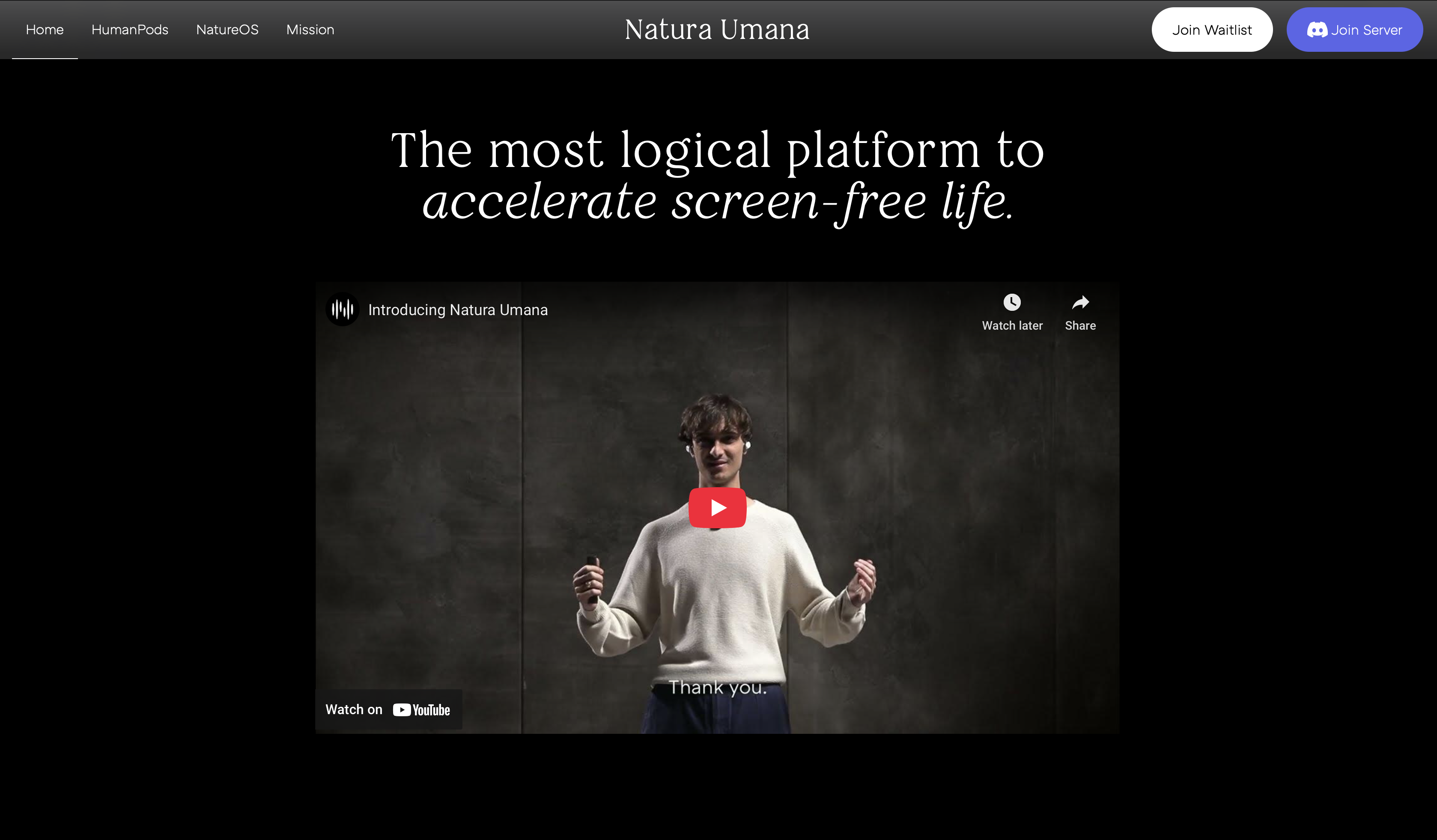Click the Share arrow icon
Screen dimensions: 1437x840
point(1080,303)
